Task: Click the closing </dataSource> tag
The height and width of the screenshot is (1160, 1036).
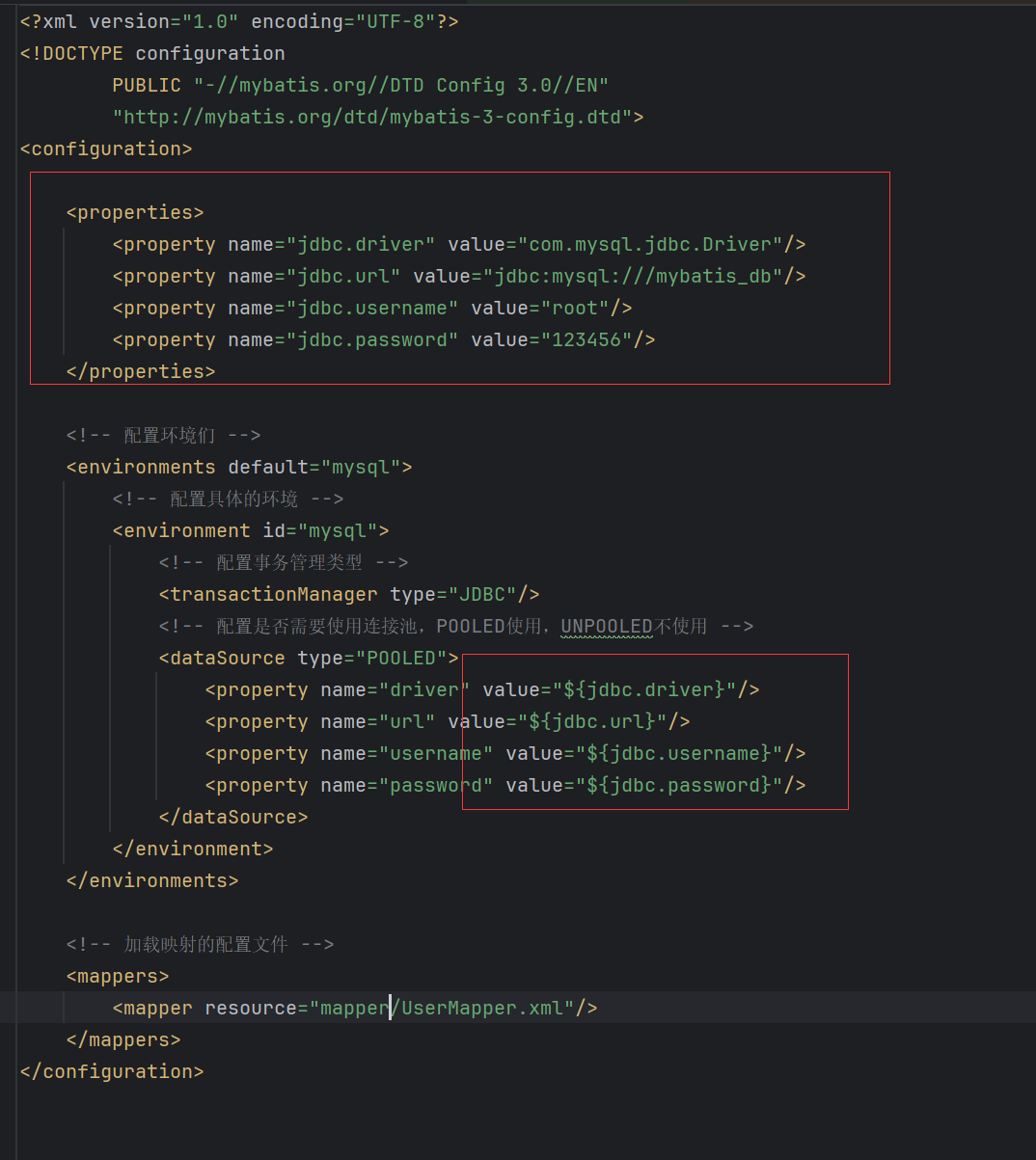Action: [x=233, y=817]
